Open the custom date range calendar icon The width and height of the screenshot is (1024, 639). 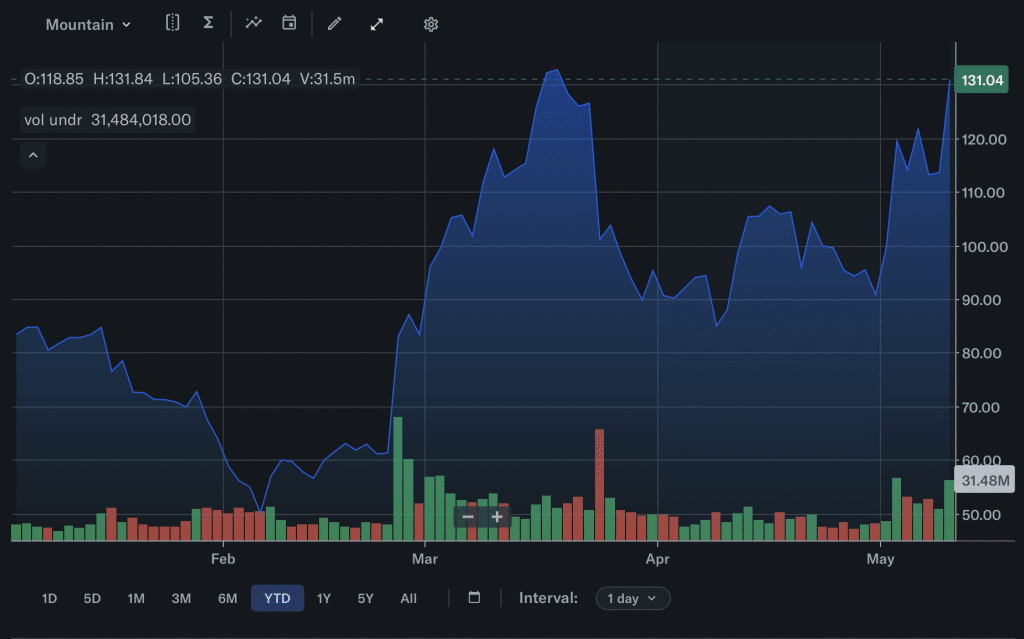point(475,598)
